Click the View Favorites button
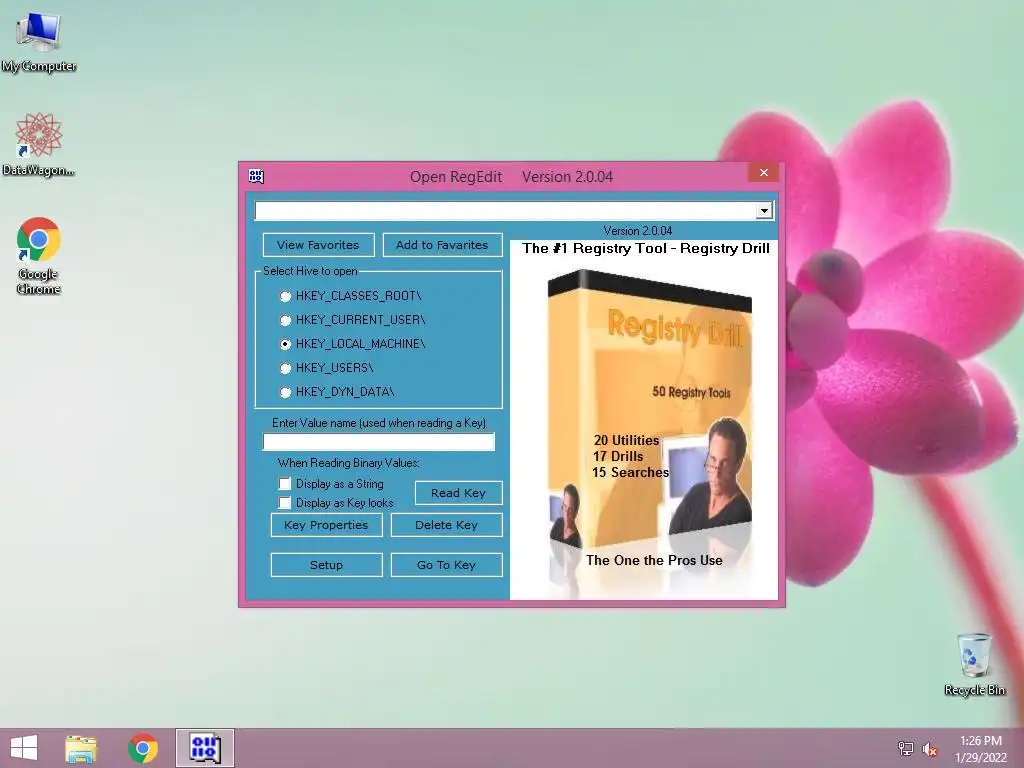 coord(318,245)
